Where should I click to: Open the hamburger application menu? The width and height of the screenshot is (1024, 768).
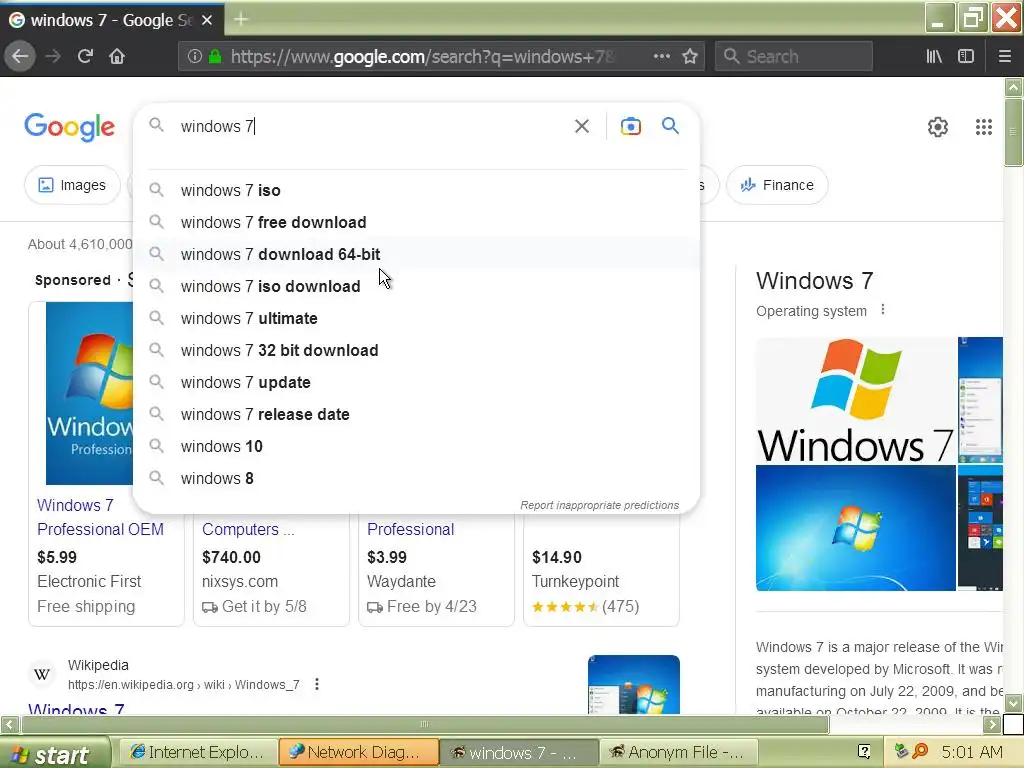tap(1005, 57)
